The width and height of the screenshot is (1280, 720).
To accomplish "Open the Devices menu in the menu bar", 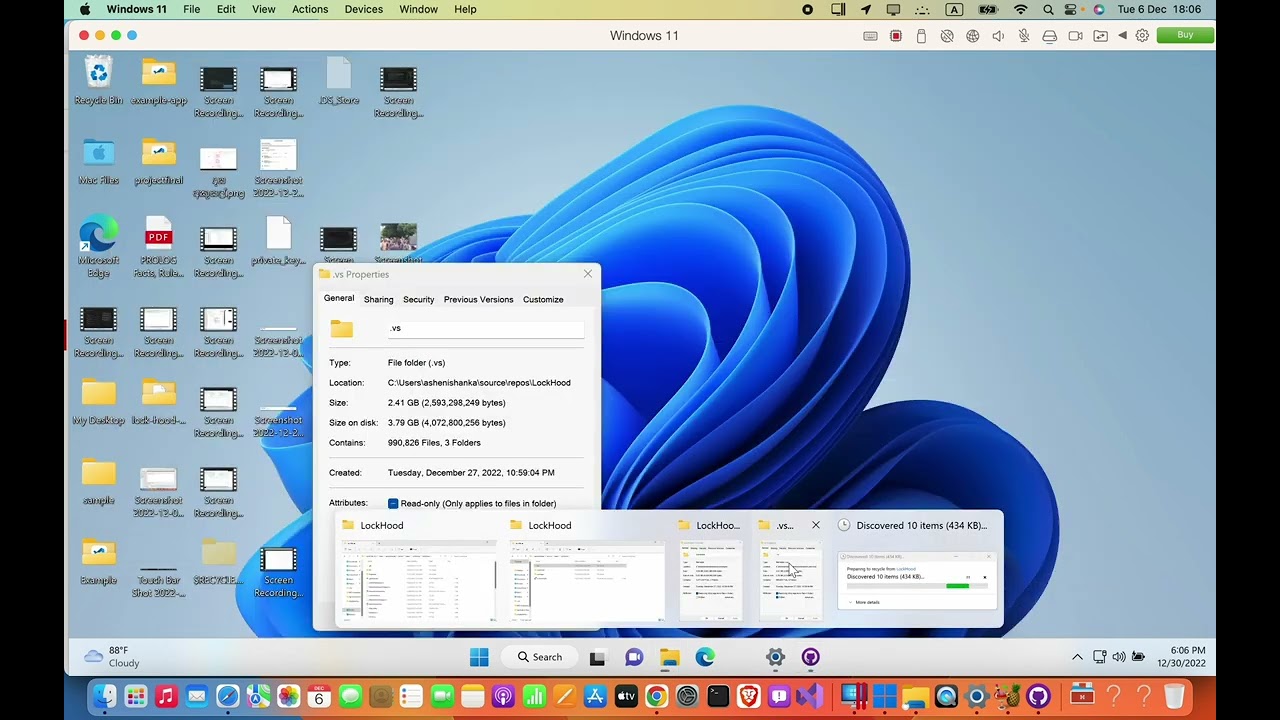I will pos(363,9).
